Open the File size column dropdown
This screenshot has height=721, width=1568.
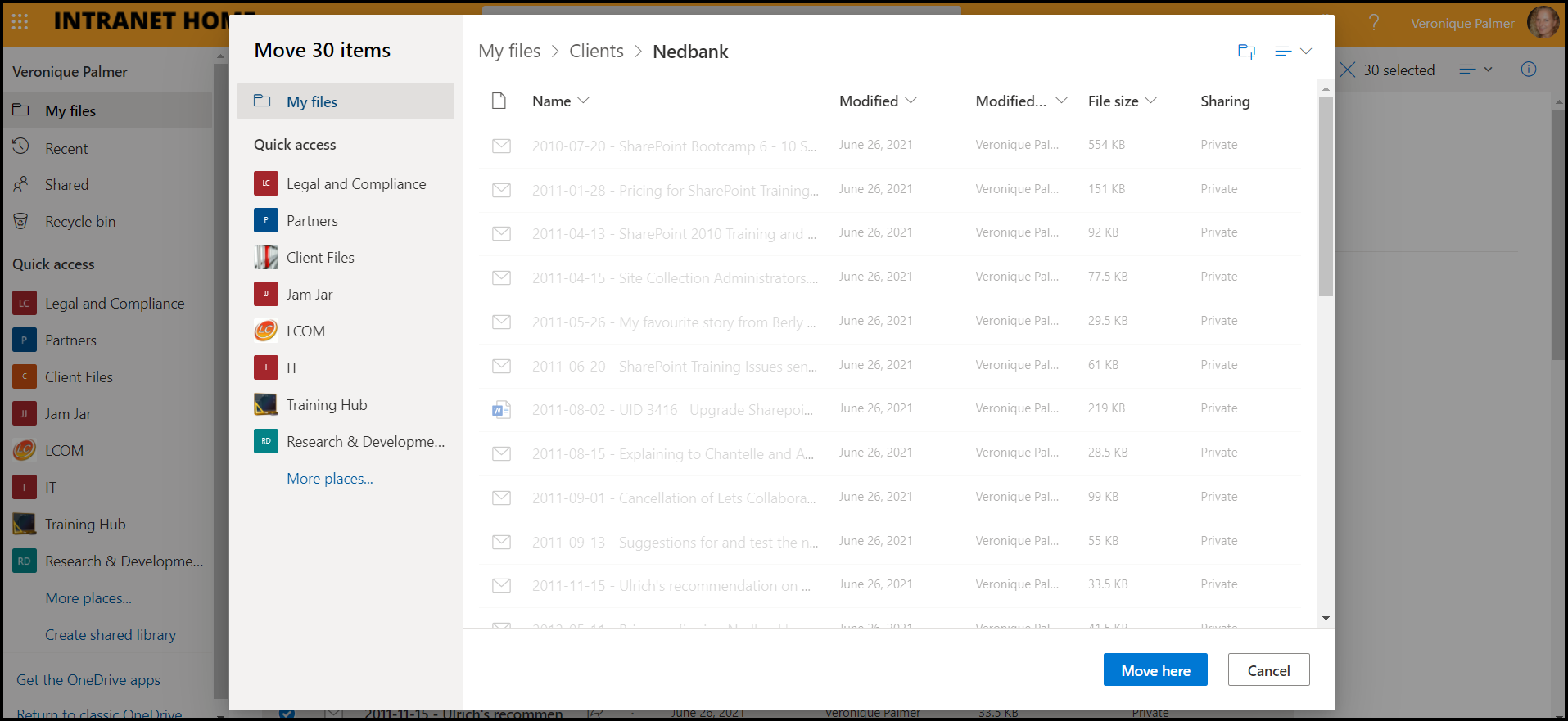(x=1150, y=101)
